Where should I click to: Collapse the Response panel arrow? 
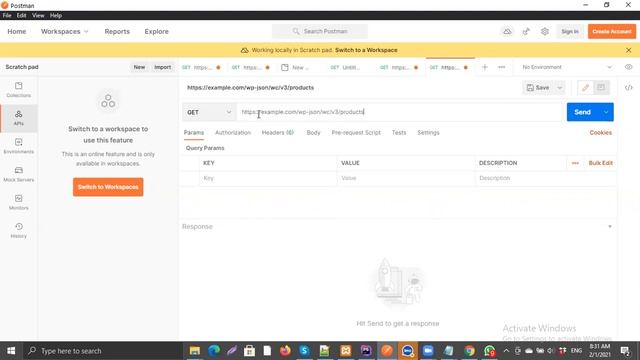[x=610, y=227]
